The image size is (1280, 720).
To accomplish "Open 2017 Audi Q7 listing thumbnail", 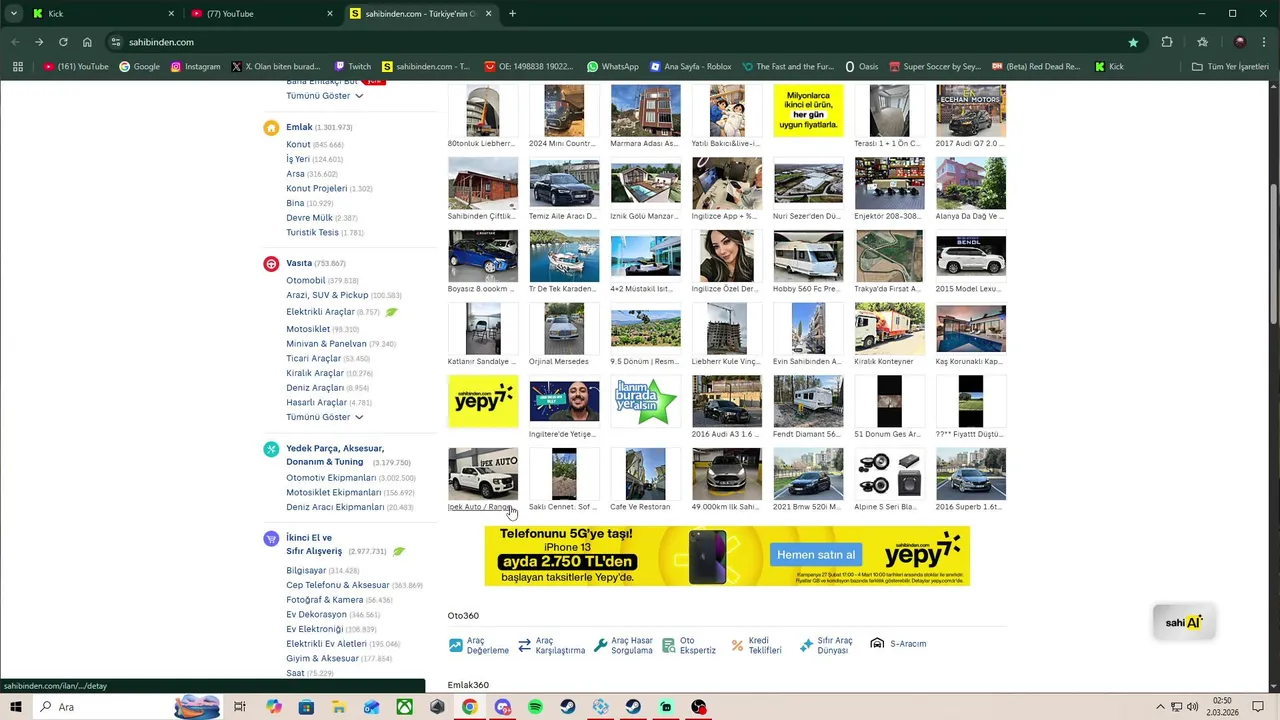I will [x=971, y=111].
